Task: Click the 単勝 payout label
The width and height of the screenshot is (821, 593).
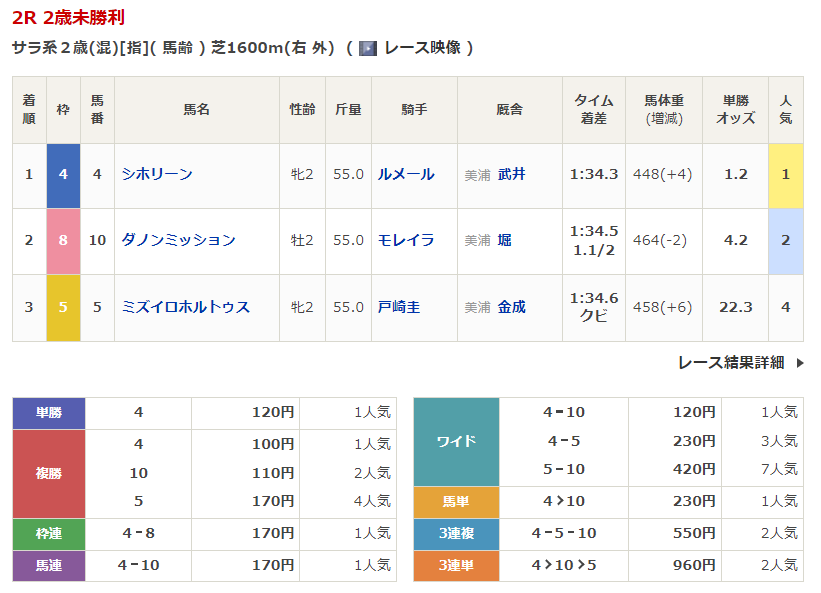Action: [x=49, y=412]
